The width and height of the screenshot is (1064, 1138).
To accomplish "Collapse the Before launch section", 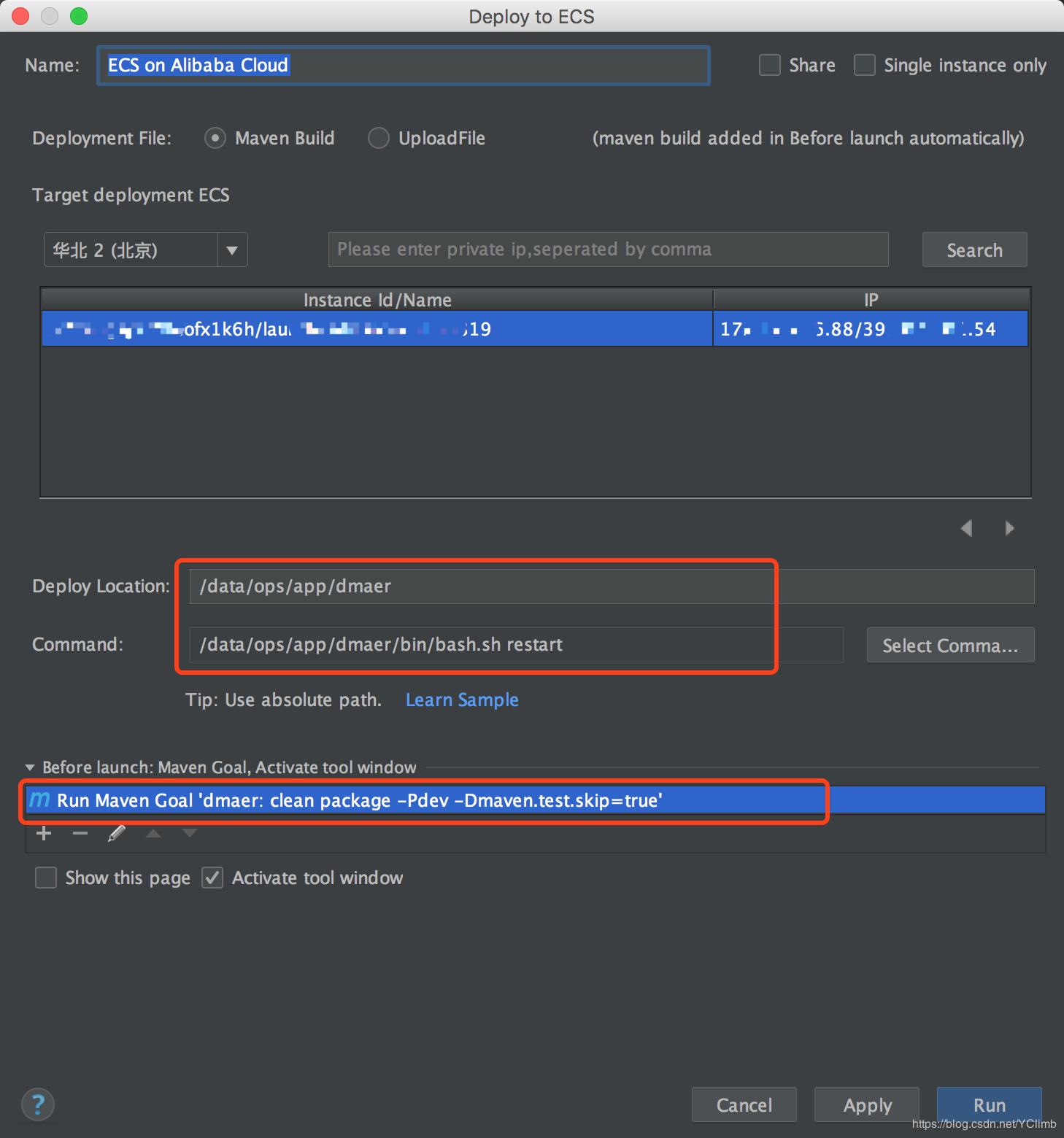I will [x=30, y=767].
